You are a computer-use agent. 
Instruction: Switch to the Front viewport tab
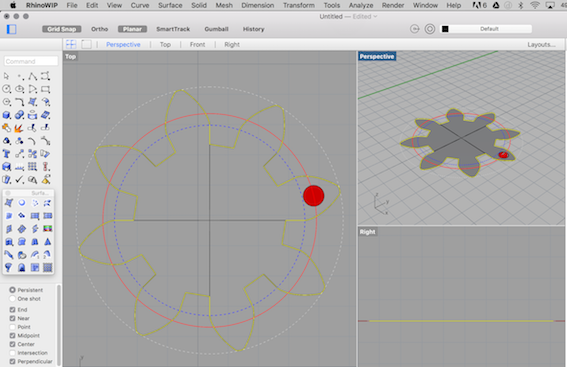coord(197,44)
